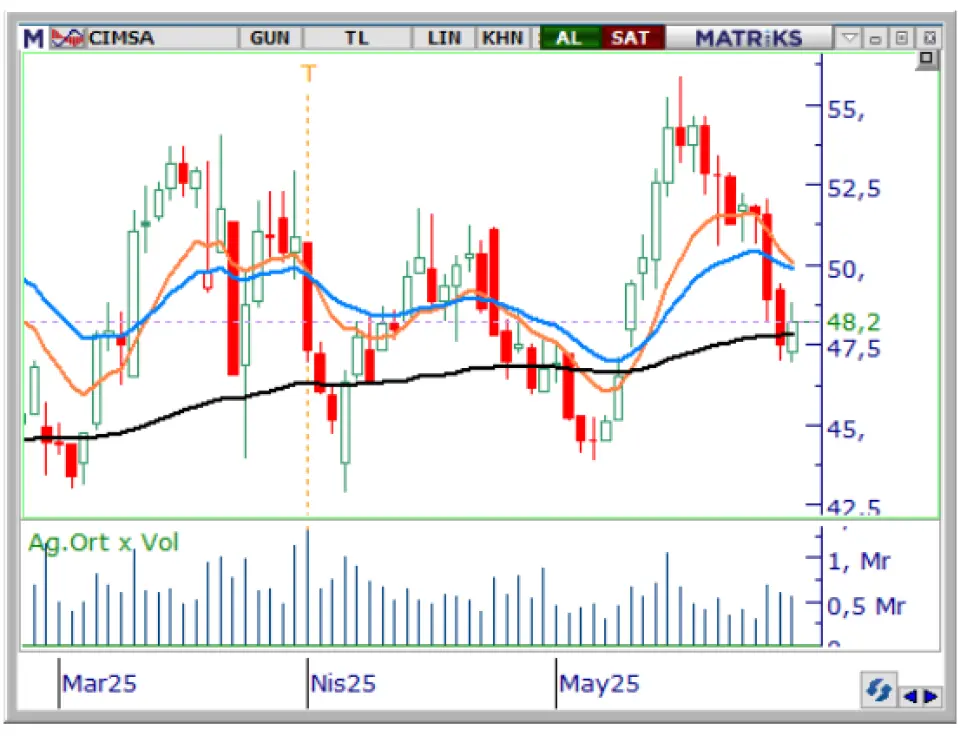
Task: Minimize the chart window
Action: click(876, 39)
